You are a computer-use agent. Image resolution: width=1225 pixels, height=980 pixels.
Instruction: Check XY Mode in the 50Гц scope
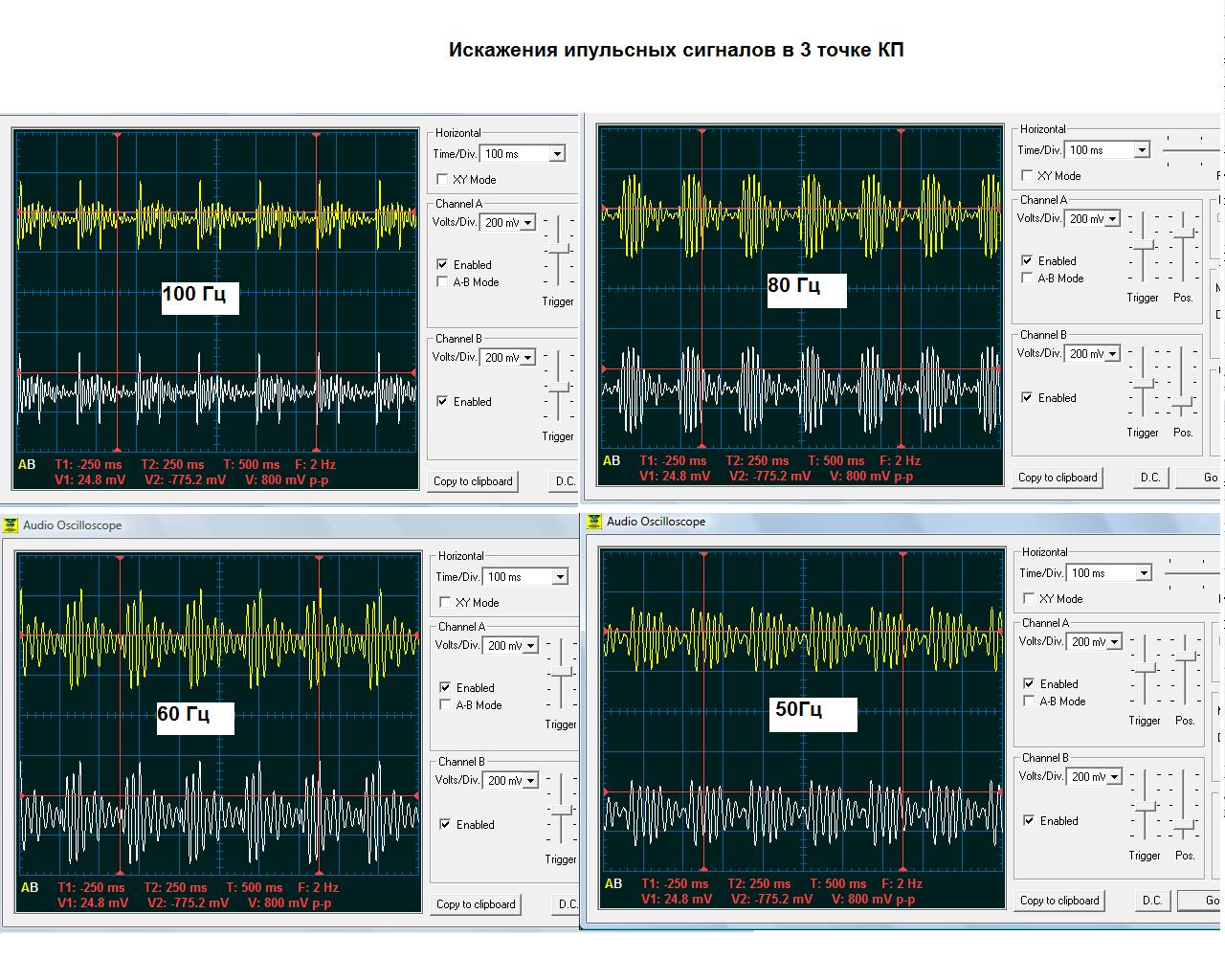[1029, 598]
